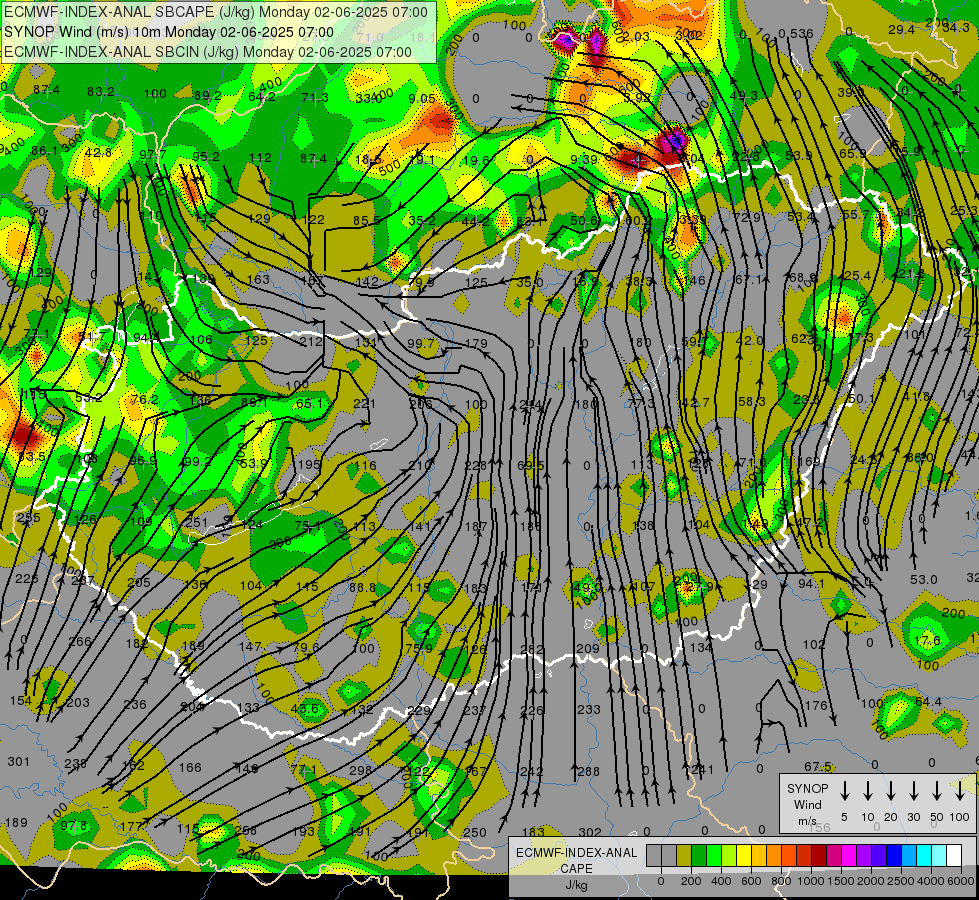Click the station value 34.3 on the map
Screen dimensions: 979x900
coord(956,27)
